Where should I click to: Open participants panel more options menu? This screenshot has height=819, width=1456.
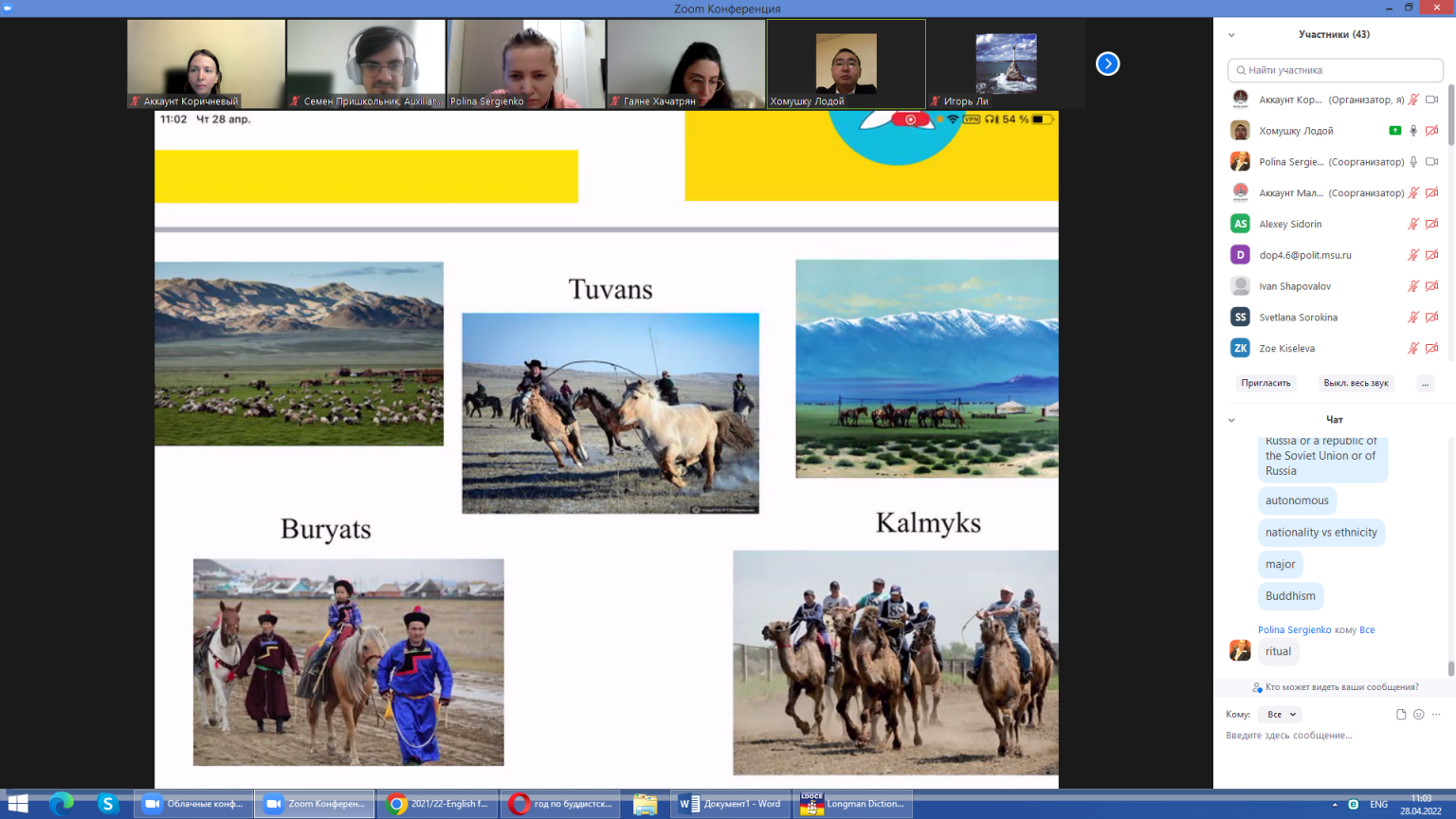click(1425, 383)
